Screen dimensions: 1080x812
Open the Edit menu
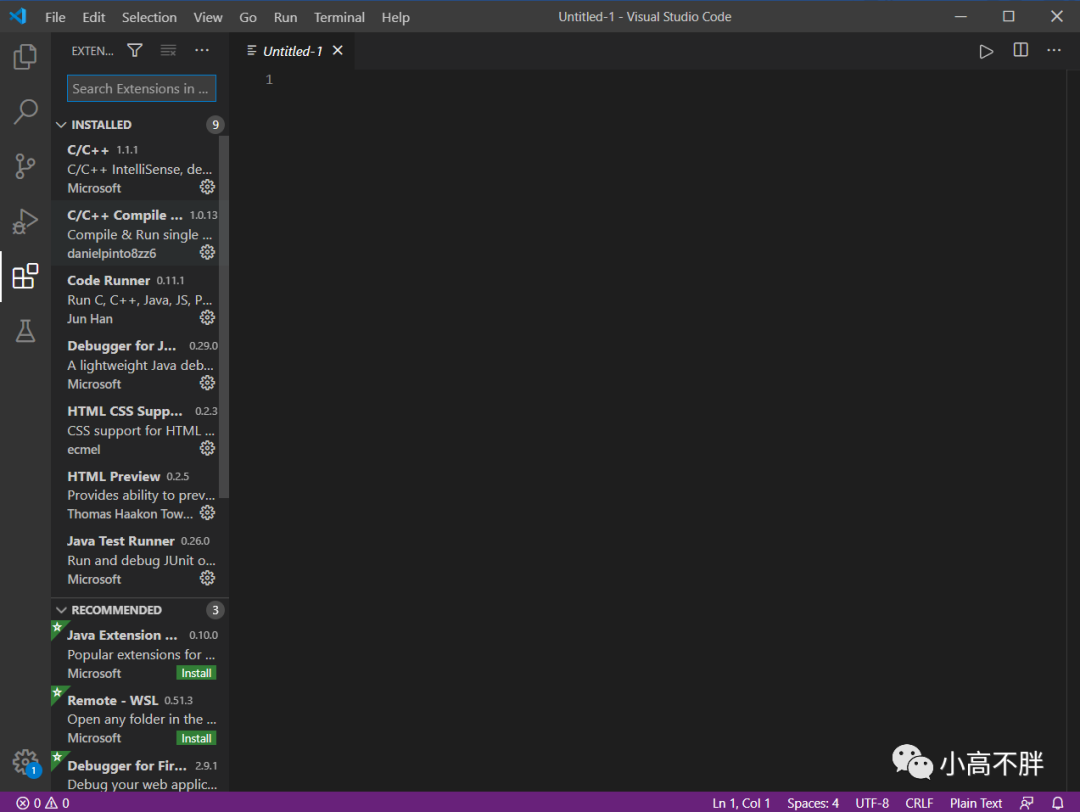(94, 17)
